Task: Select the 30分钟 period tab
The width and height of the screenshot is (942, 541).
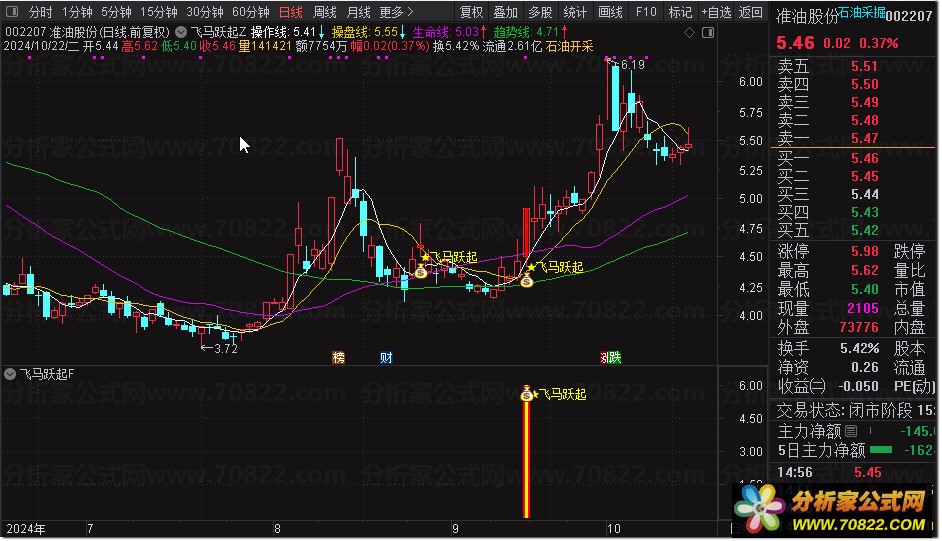Action: [205, 12]
